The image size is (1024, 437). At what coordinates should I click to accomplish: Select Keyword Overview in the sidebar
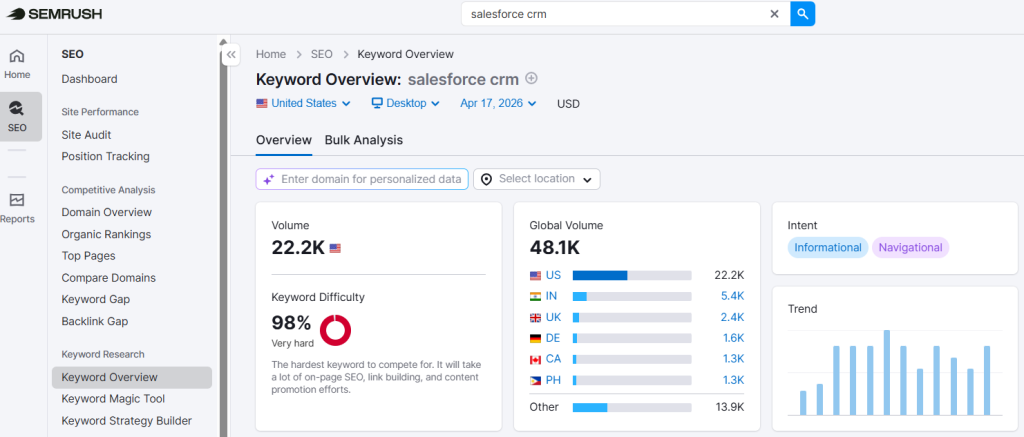pos(132,378)
